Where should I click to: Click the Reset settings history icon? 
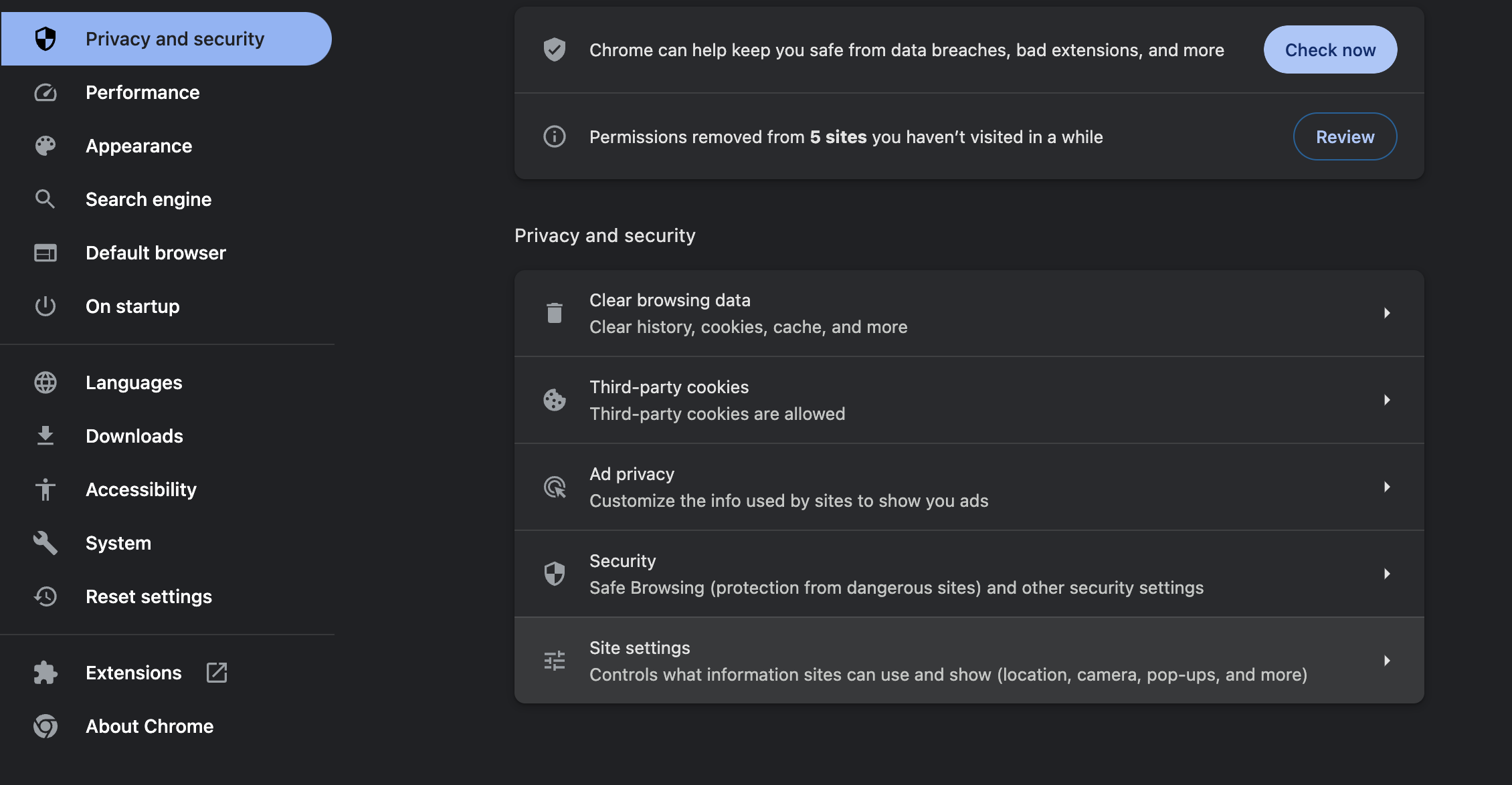point(45,596)
